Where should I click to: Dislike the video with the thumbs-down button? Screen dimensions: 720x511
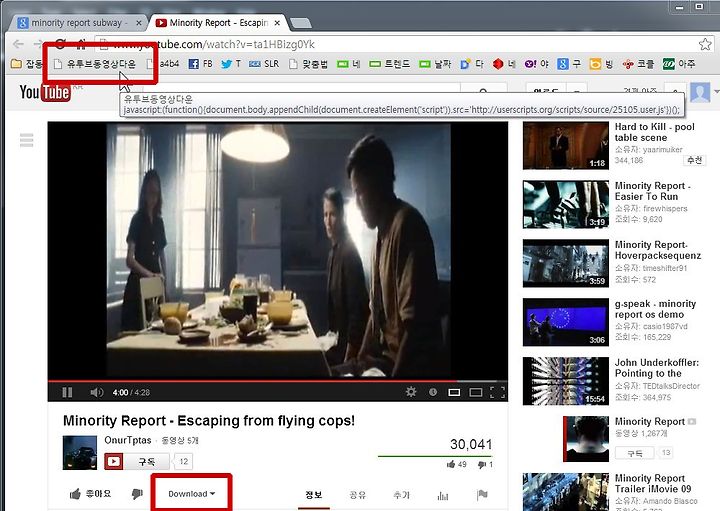point(137,494)
